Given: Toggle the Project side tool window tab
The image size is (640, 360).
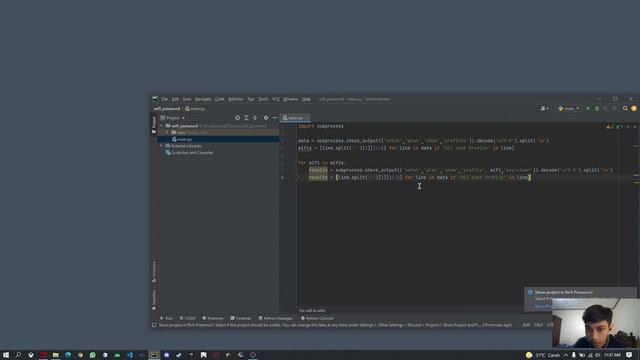Looking at the screenshot, I should [x=154, y=124].
